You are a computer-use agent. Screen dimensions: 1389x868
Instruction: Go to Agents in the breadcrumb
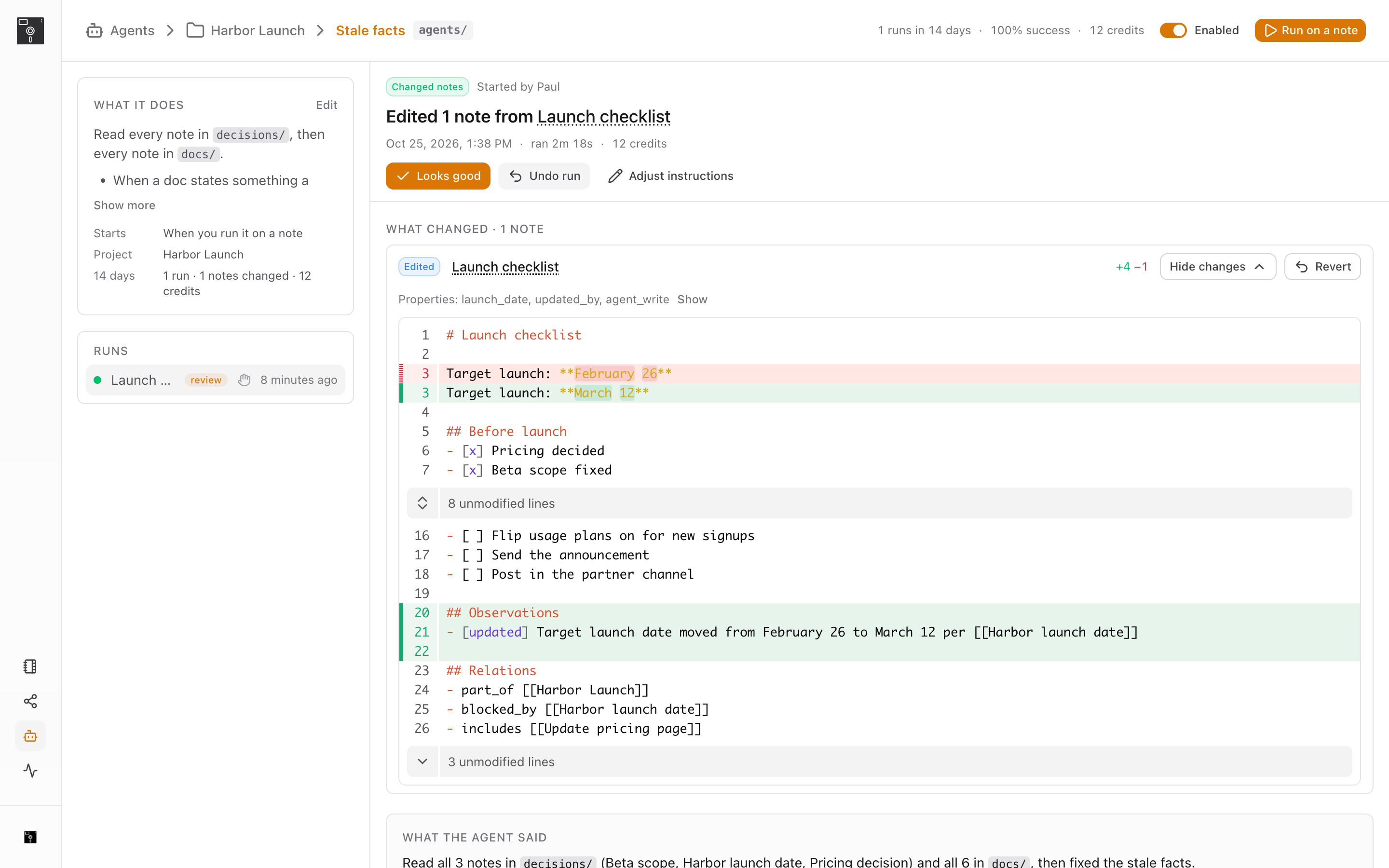pos(132,30)
